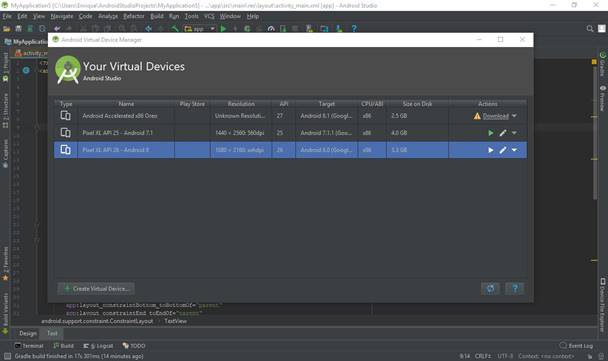The image size is (608, 361).
Task: Open AVD Manager help button
Action: 515,288
